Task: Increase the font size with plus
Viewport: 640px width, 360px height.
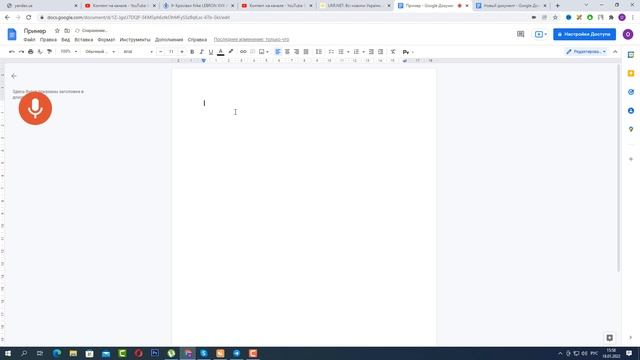Action: click(182, 52)
